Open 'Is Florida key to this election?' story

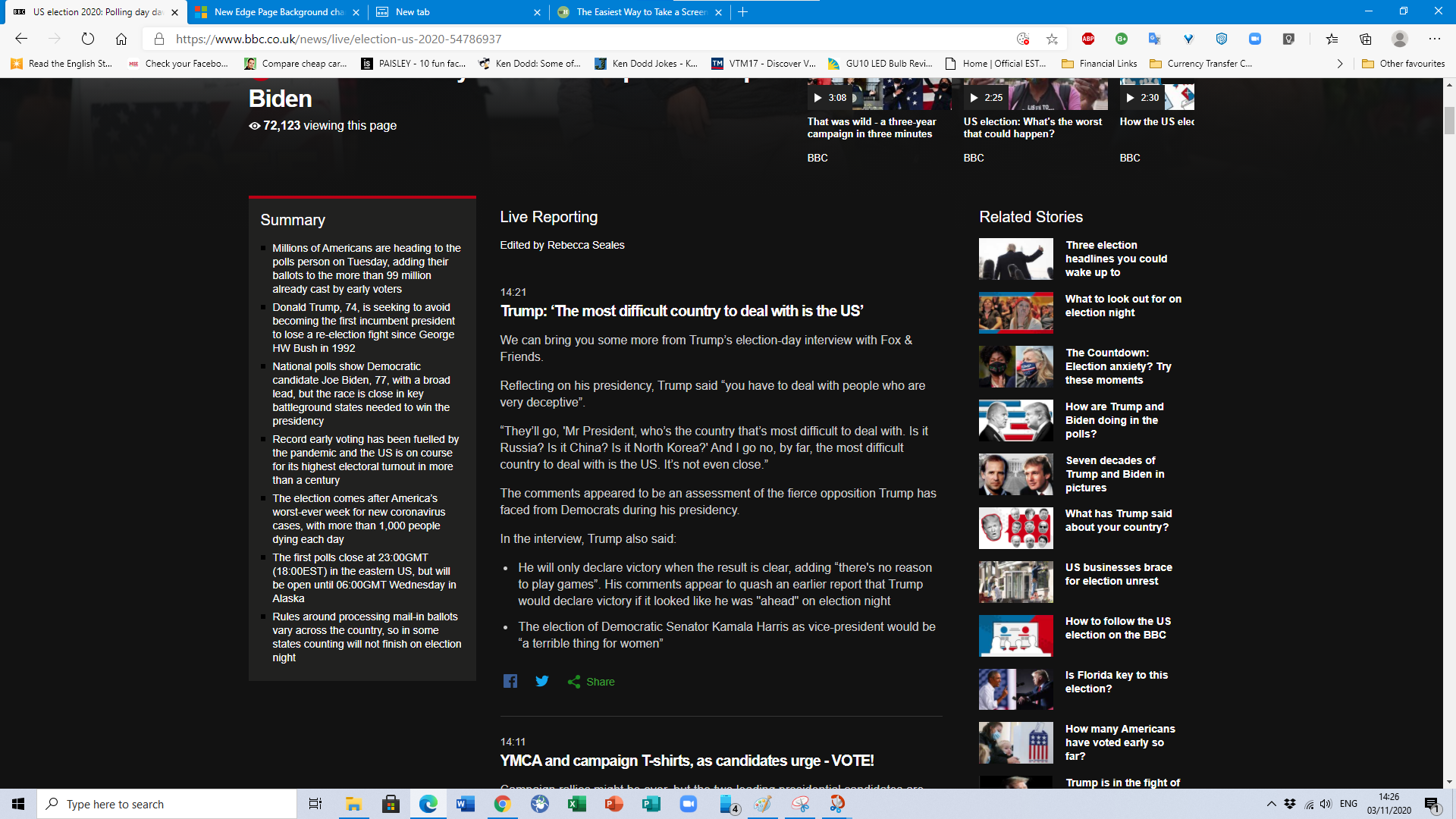[x=1116, y=682]
